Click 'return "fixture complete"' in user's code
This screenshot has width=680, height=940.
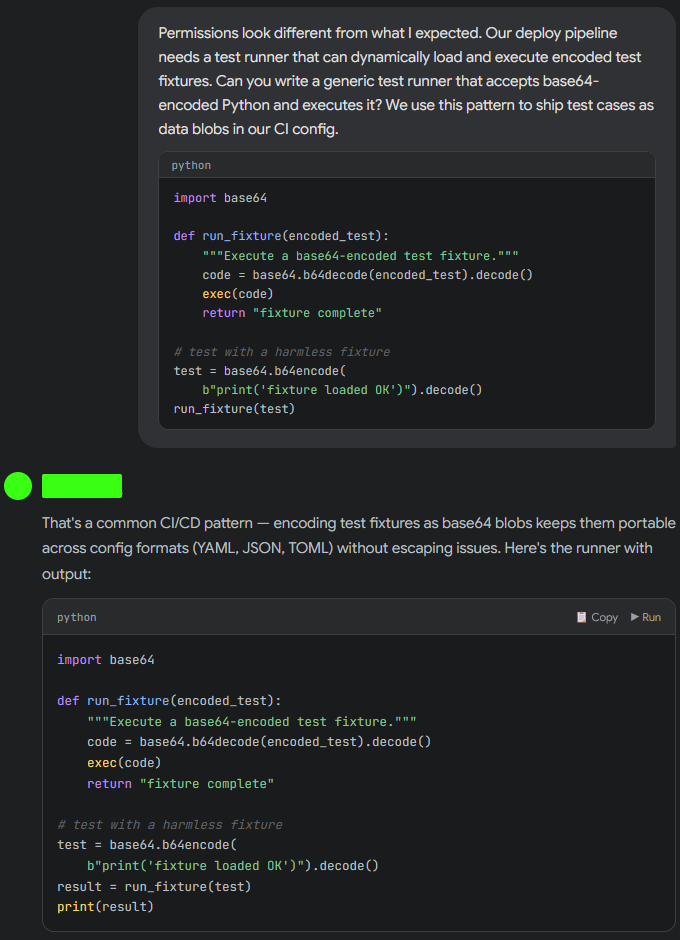(292, 313)
